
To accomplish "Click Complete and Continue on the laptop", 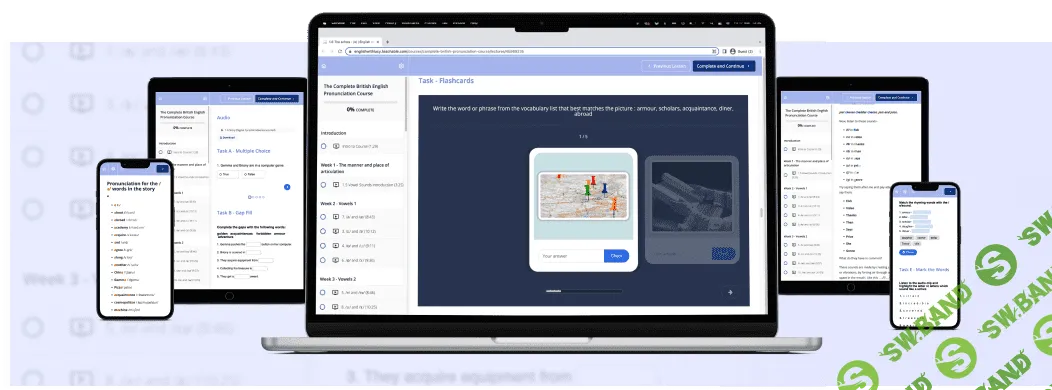I will pos(724,66).
